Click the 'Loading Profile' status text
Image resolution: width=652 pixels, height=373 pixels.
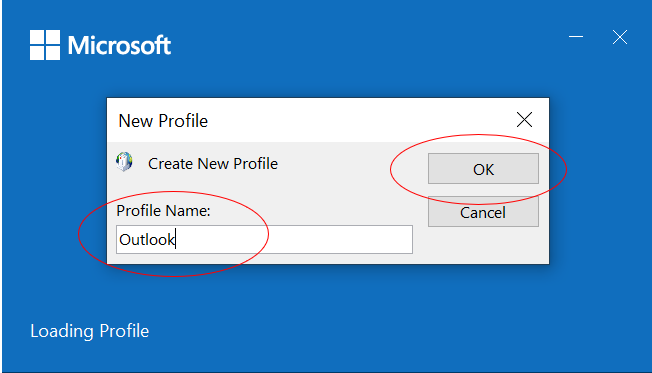point(89,331)
